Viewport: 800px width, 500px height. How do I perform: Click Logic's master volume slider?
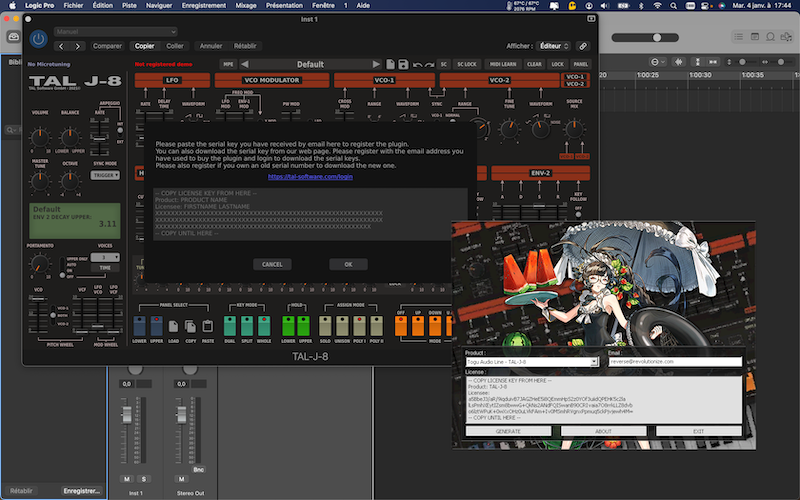point(645,37)
